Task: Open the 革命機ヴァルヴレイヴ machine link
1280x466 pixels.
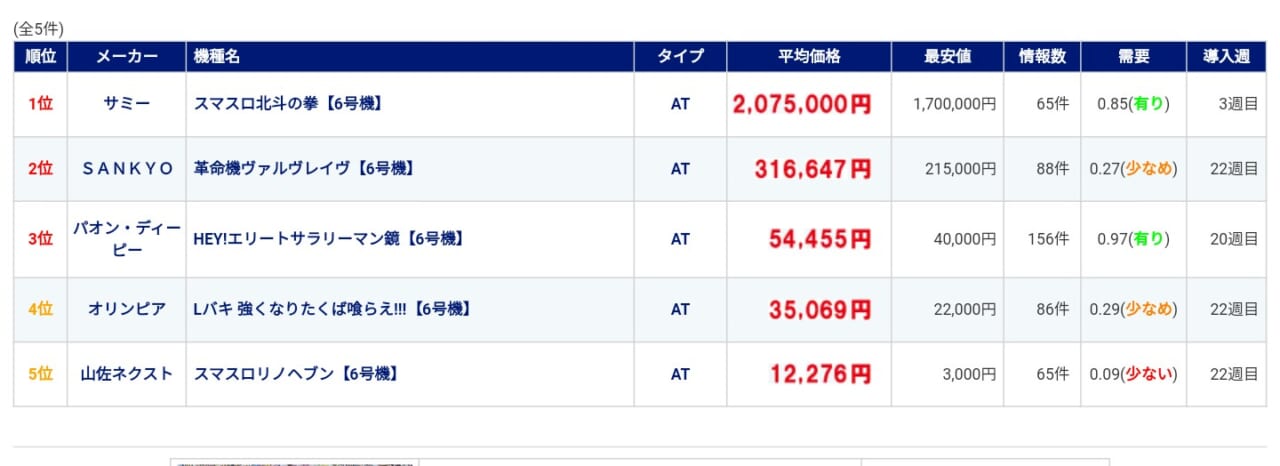Action: click(x=304, y=169)
